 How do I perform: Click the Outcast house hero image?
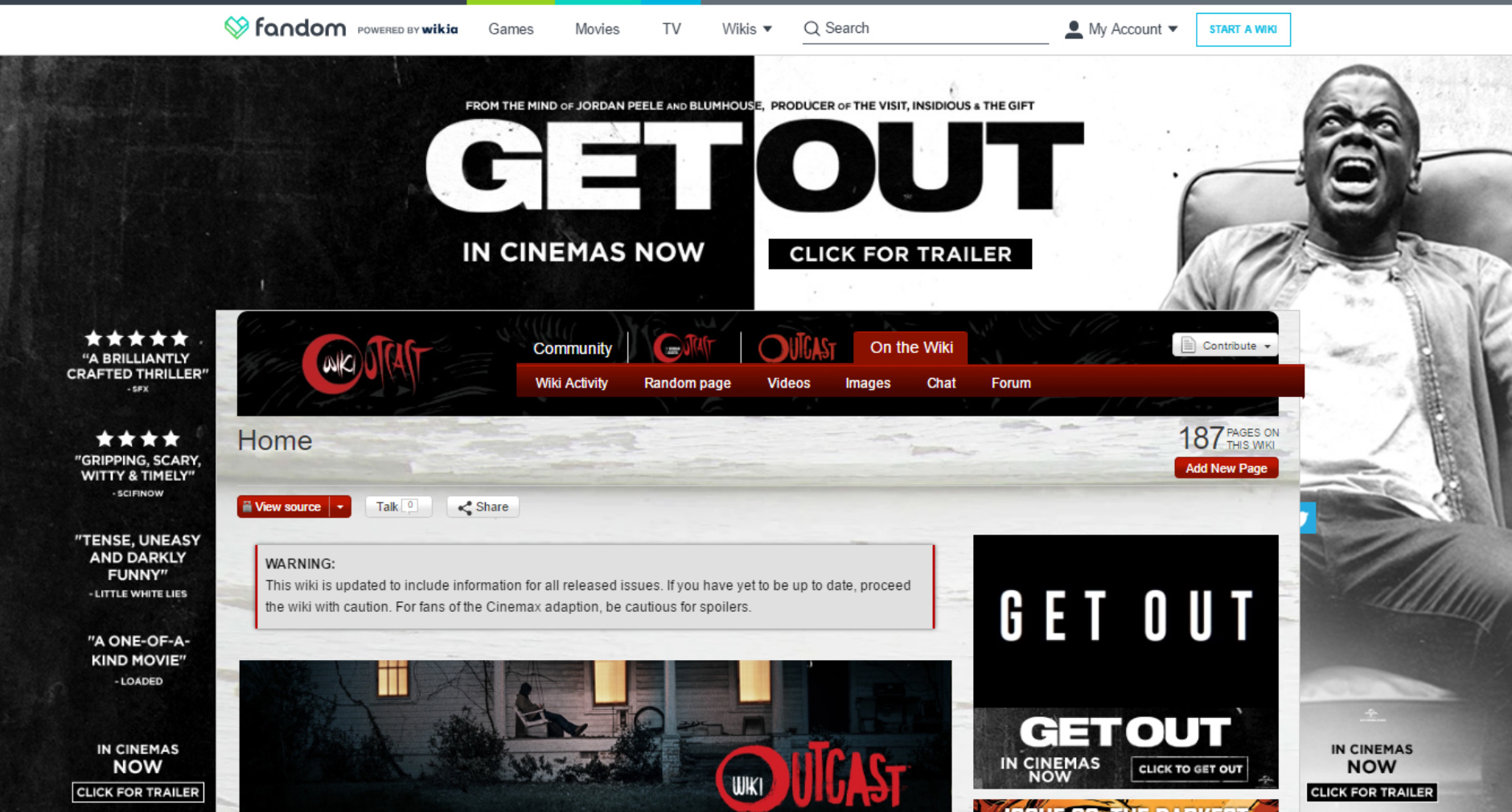tap(595, 736)
